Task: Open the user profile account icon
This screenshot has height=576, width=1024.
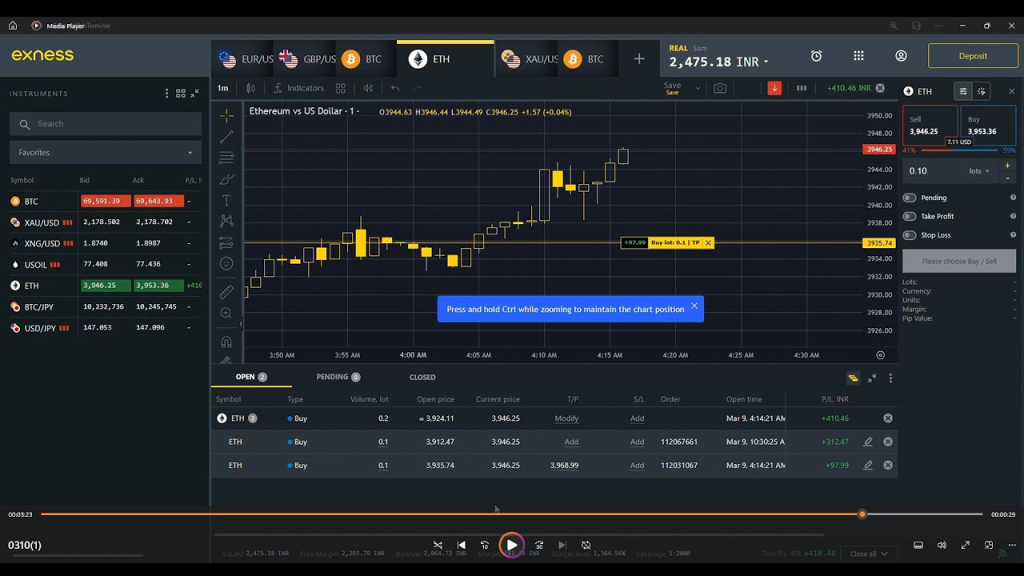Action: point(901,56)
